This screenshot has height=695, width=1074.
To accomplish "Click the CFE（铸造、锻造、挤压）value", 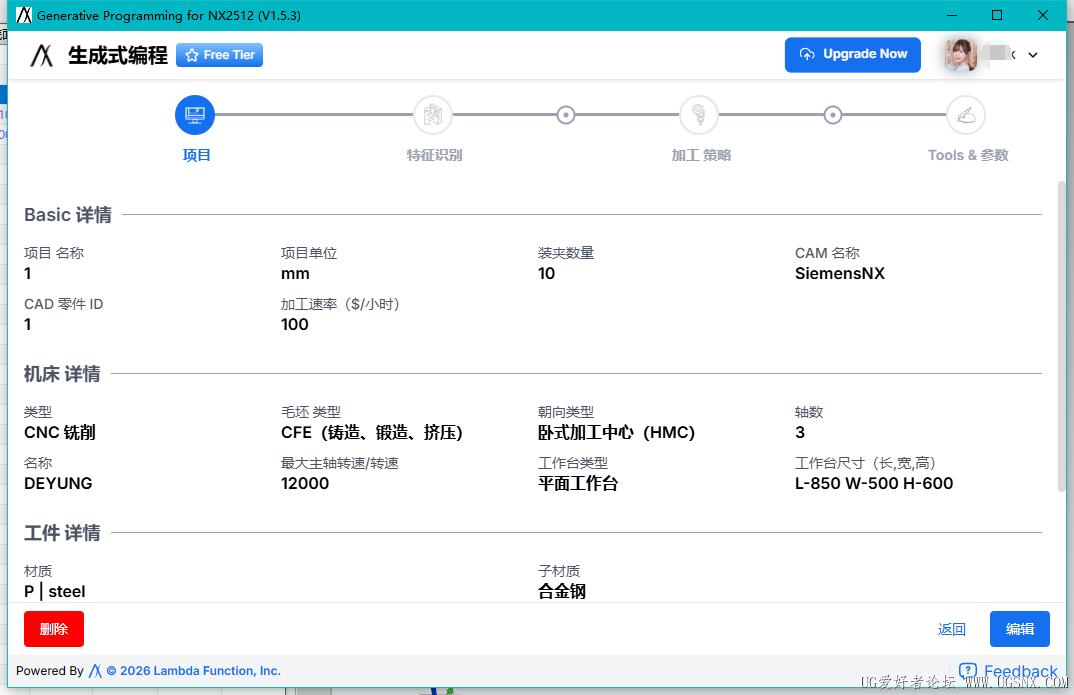I will click(372, 433).
